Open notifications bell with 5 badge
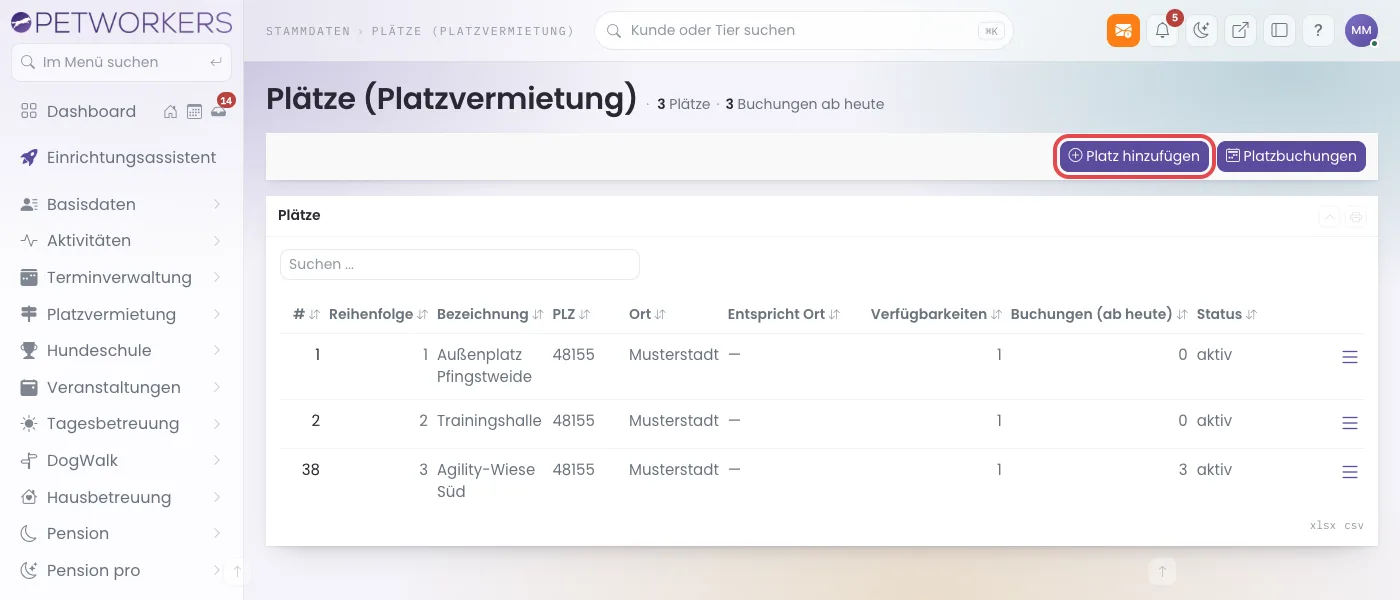 1162,31
